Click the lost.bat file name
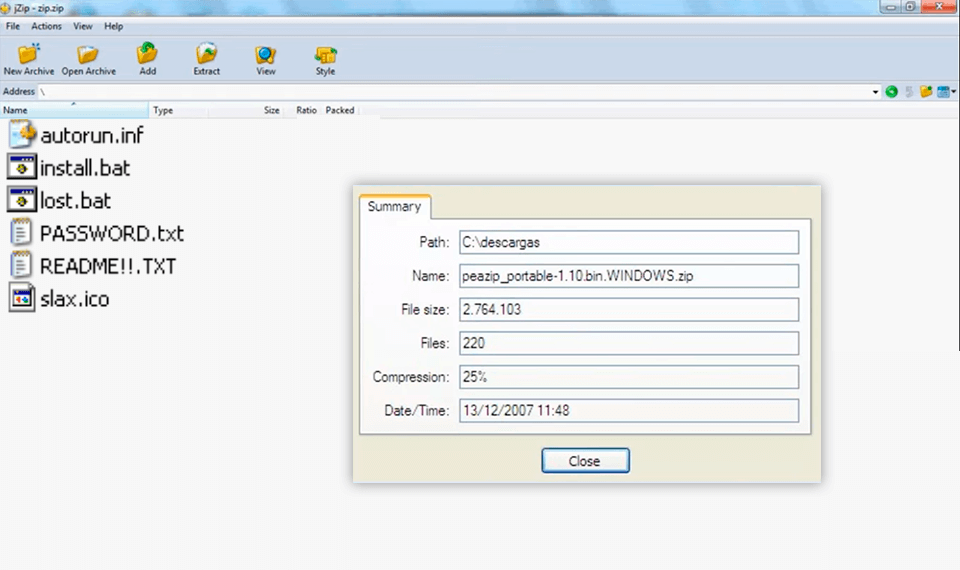The image size is (960, 570). point(75,201)
